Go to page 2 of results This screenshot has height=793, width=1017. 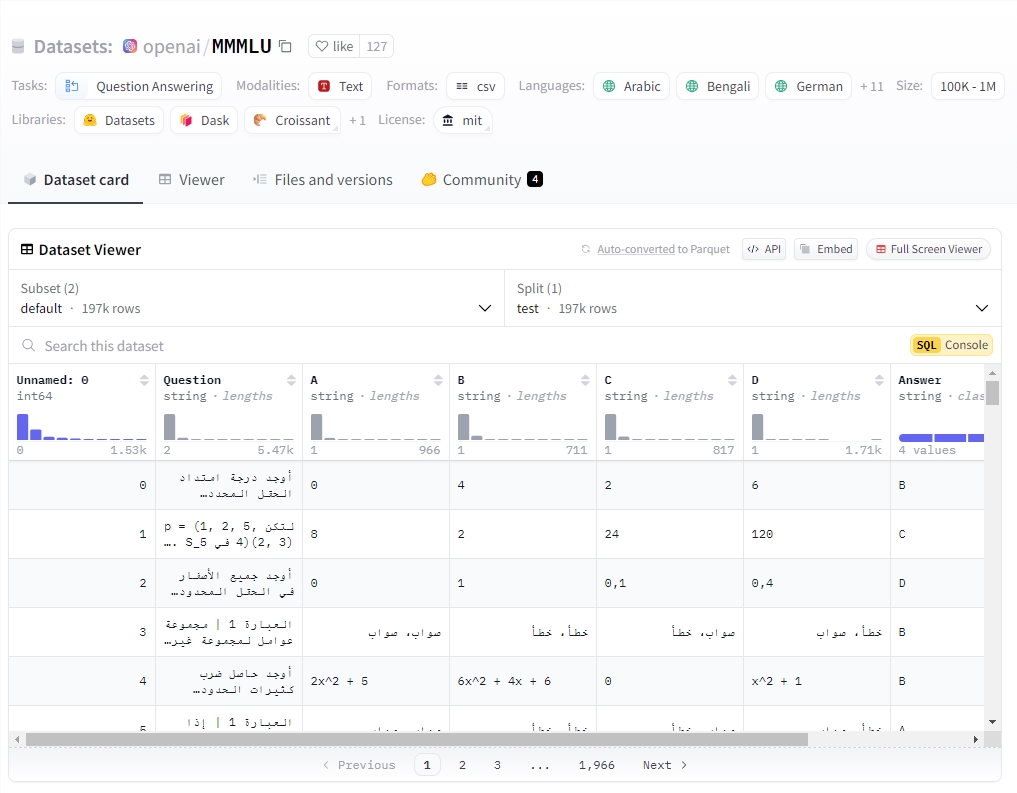462,765
